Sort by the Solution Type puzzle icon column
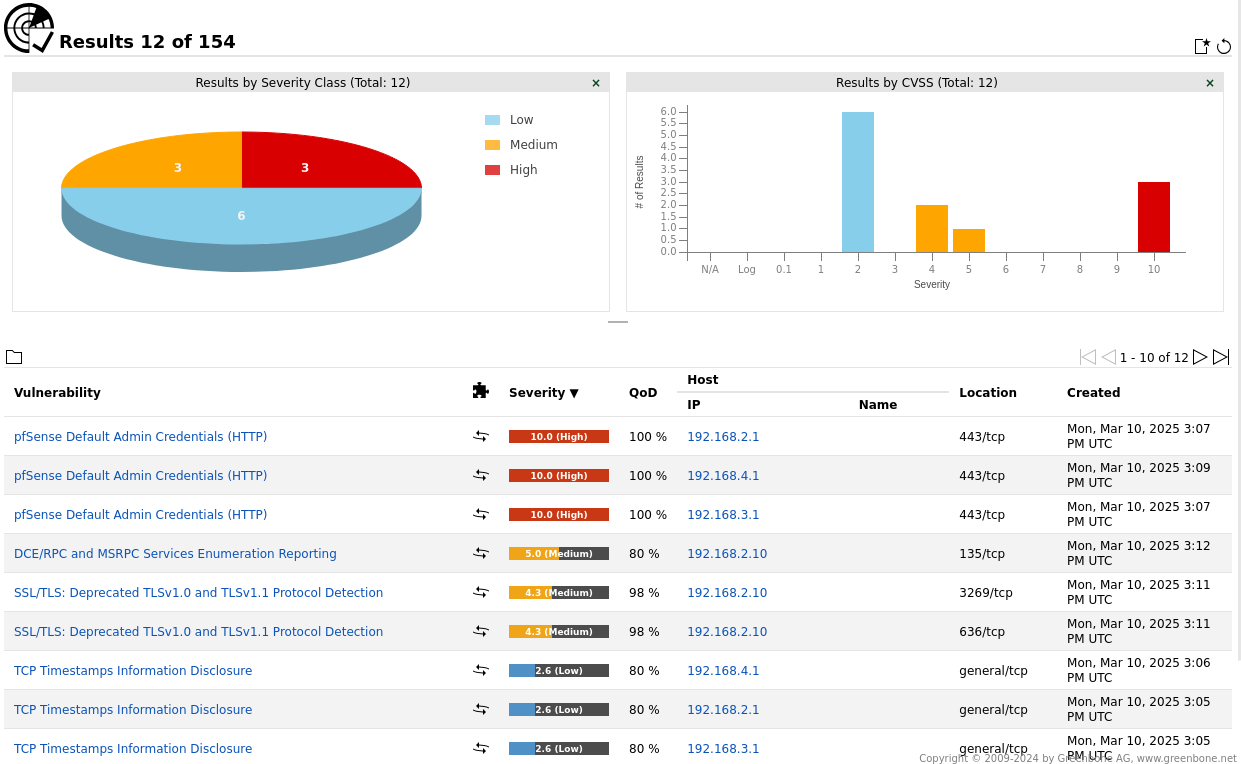 coord(481,391)
